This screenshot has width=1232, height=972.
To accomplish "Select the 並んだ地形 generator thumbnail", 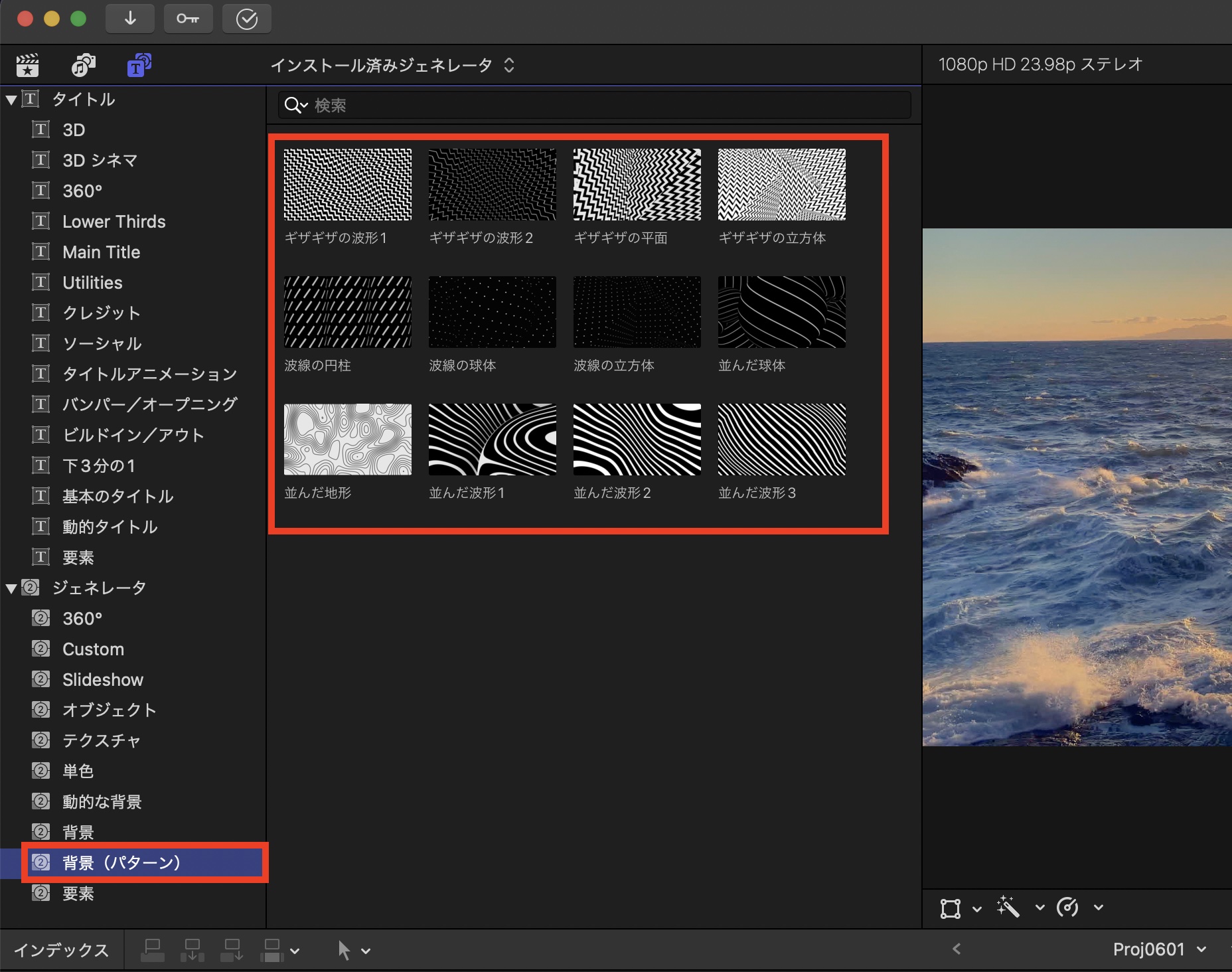I will [347, 440].
